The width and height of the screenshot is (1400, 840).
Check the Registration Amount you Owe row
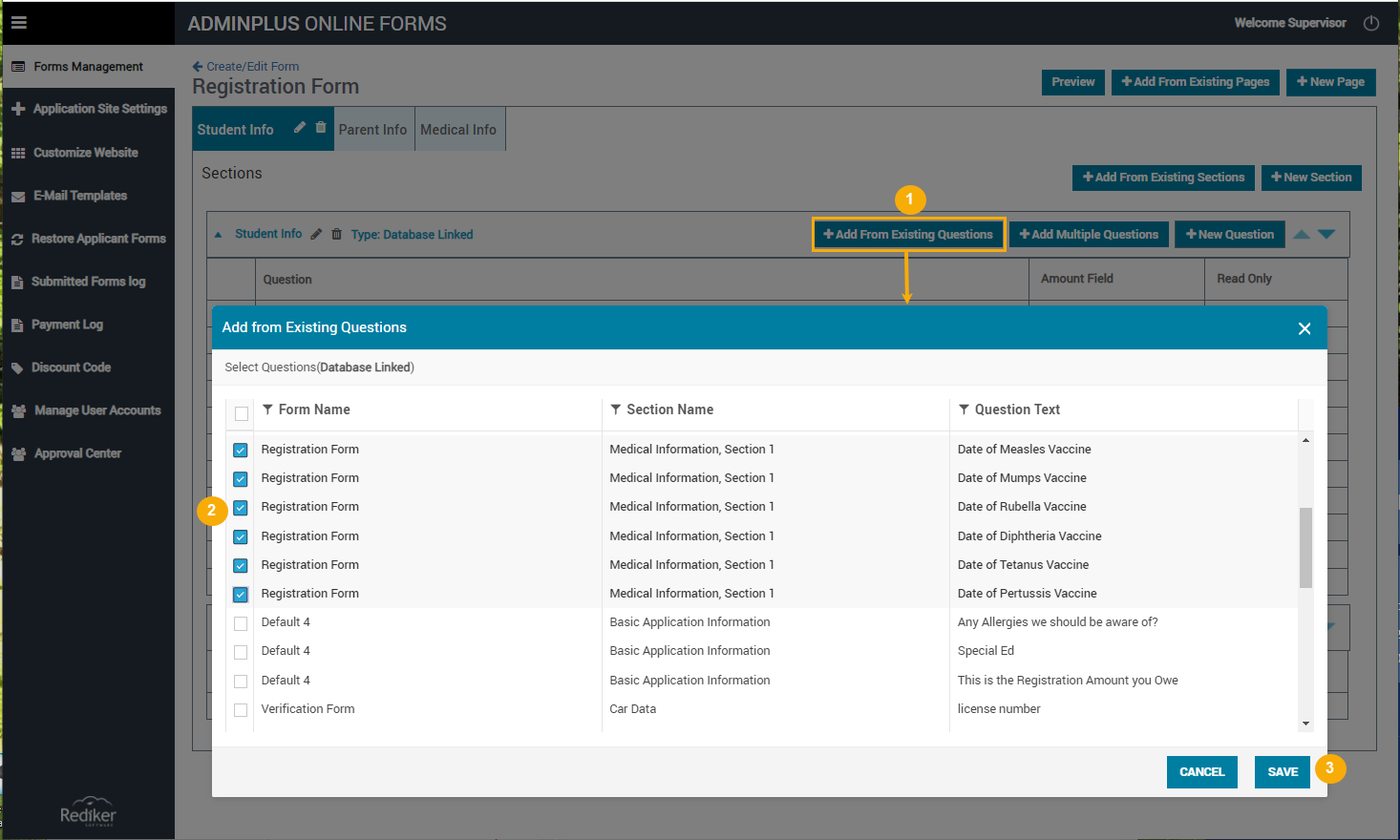241,682
